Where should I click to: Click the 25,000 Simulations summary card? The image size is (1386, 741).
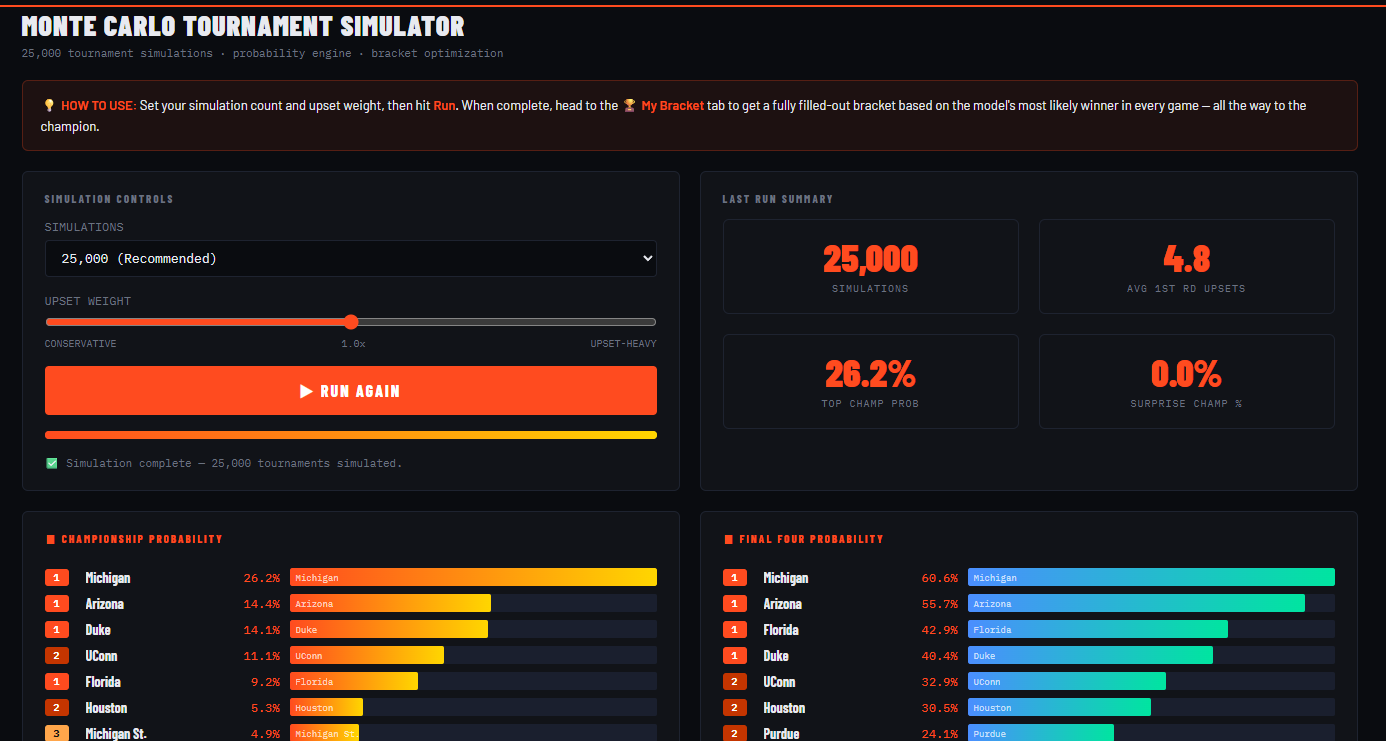870,266
